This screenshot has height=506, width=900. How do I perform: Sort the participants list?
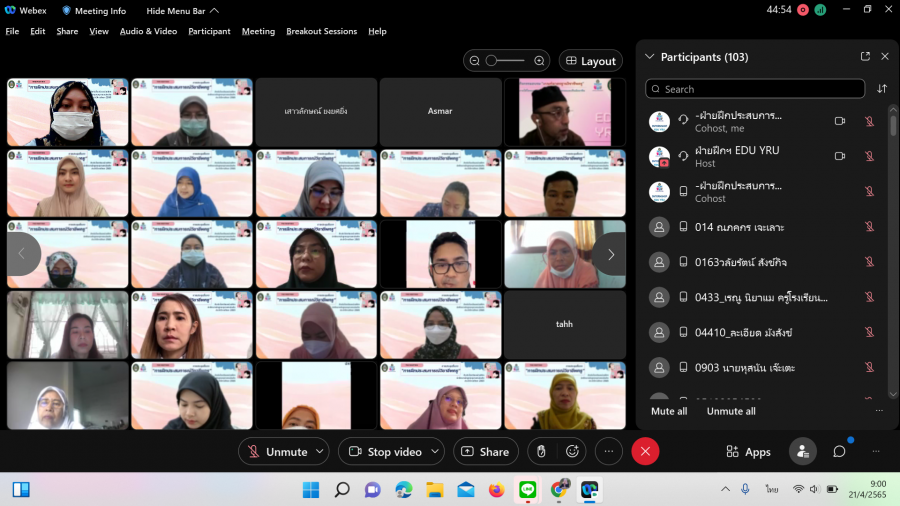(882, 89)
